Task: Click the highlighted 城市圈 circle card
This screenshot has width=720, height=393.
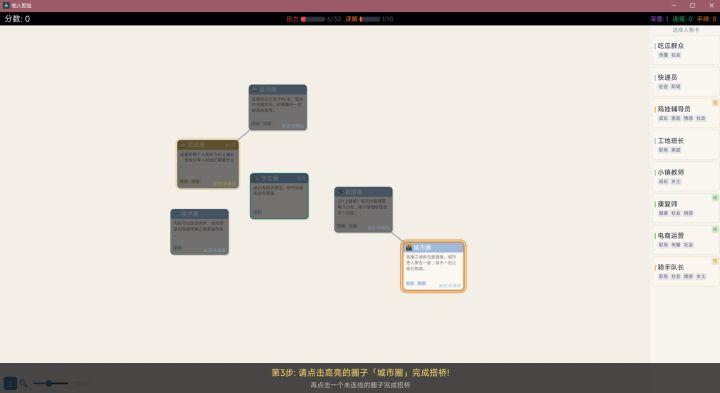Action: (433, 266)
